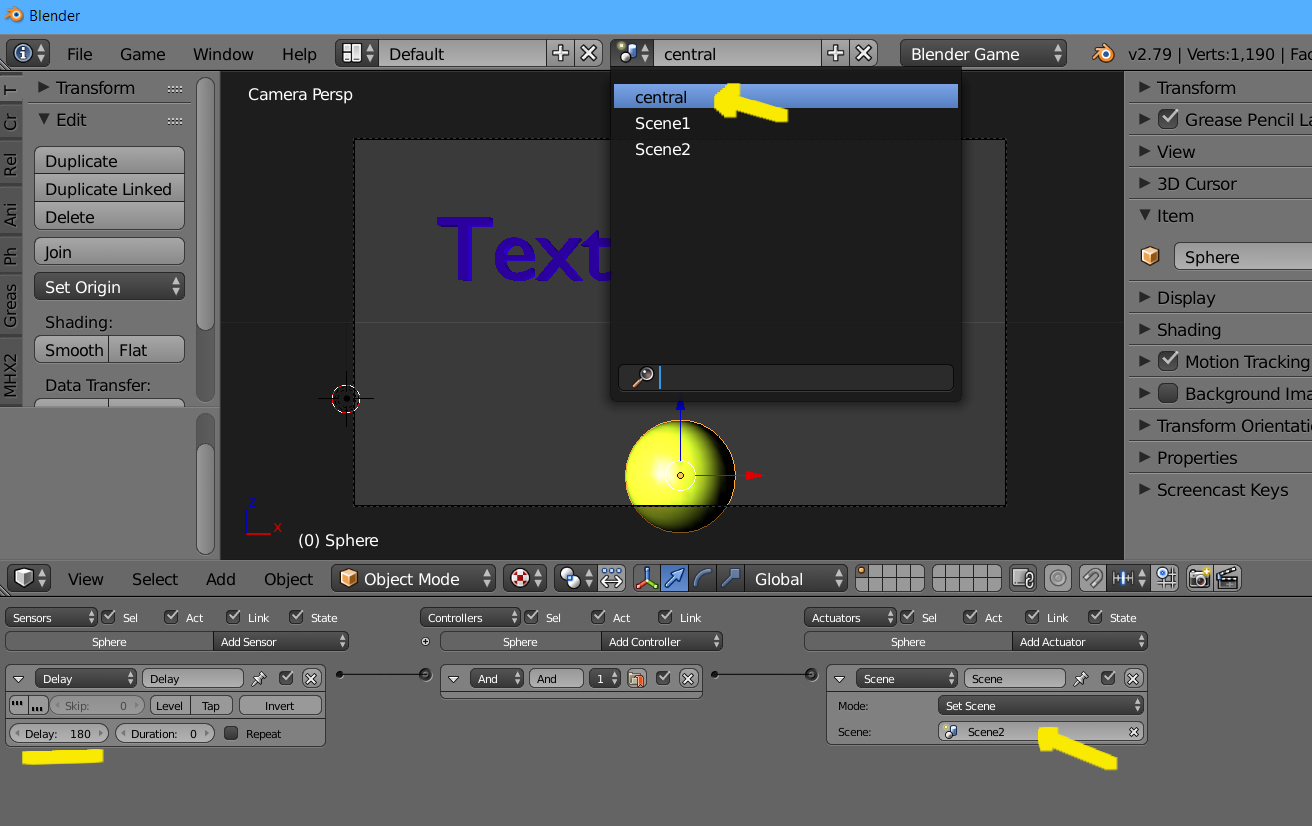This screenshot has height=826, width=1312.
Task: Toggle Sel checkbox for Controllers
Action: pos(531,617)
